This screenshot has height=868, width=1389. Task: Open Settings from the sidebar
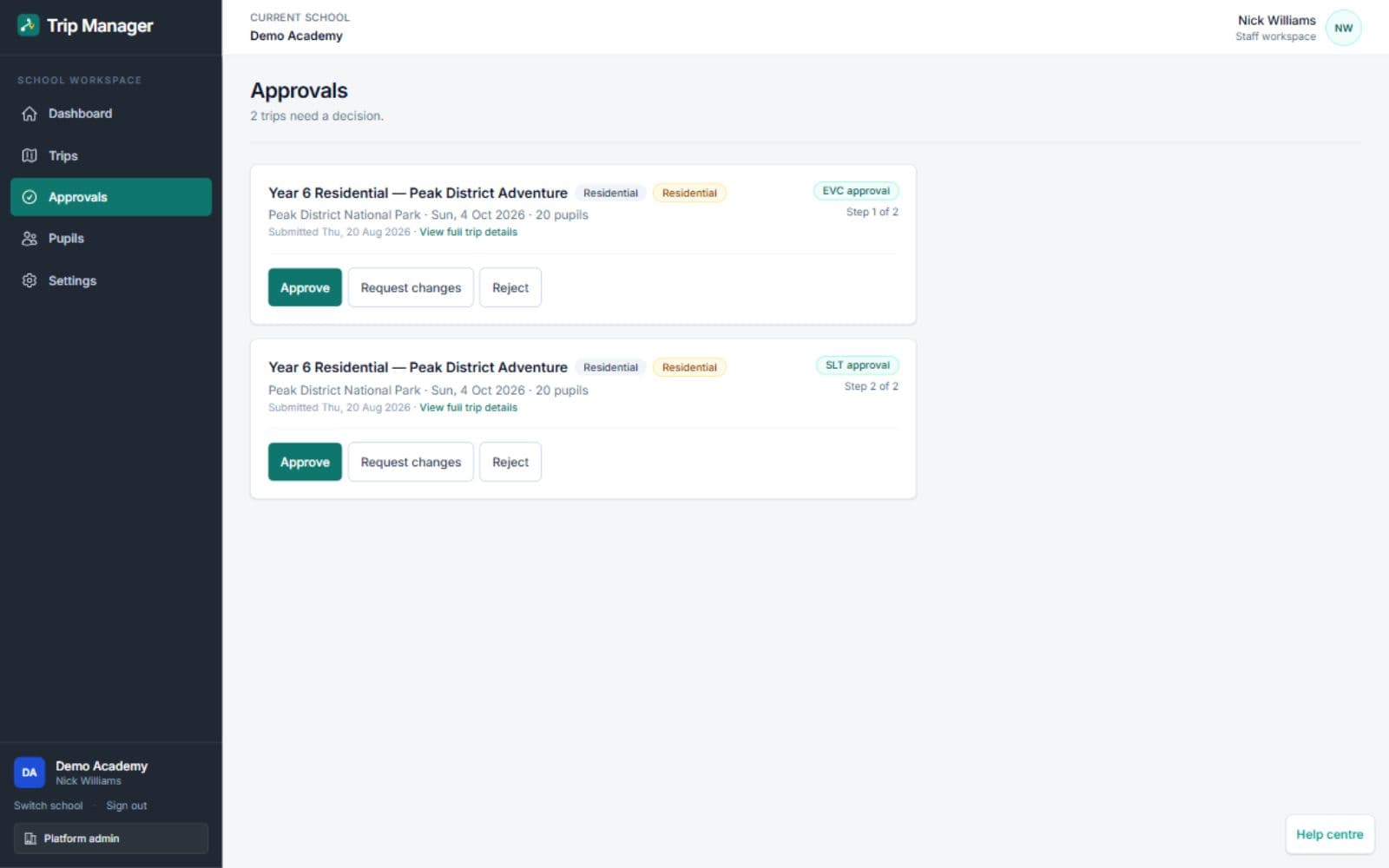(x=111, y=280)
